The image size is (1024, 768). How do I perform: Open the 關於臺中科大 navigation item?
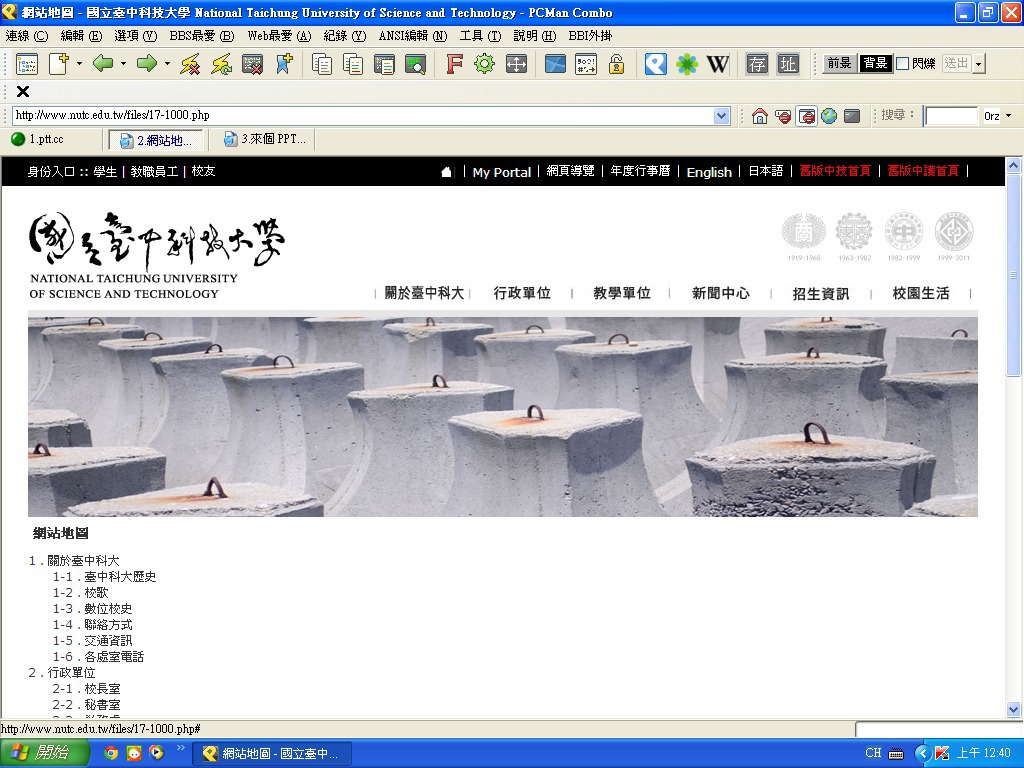(424, 293)
